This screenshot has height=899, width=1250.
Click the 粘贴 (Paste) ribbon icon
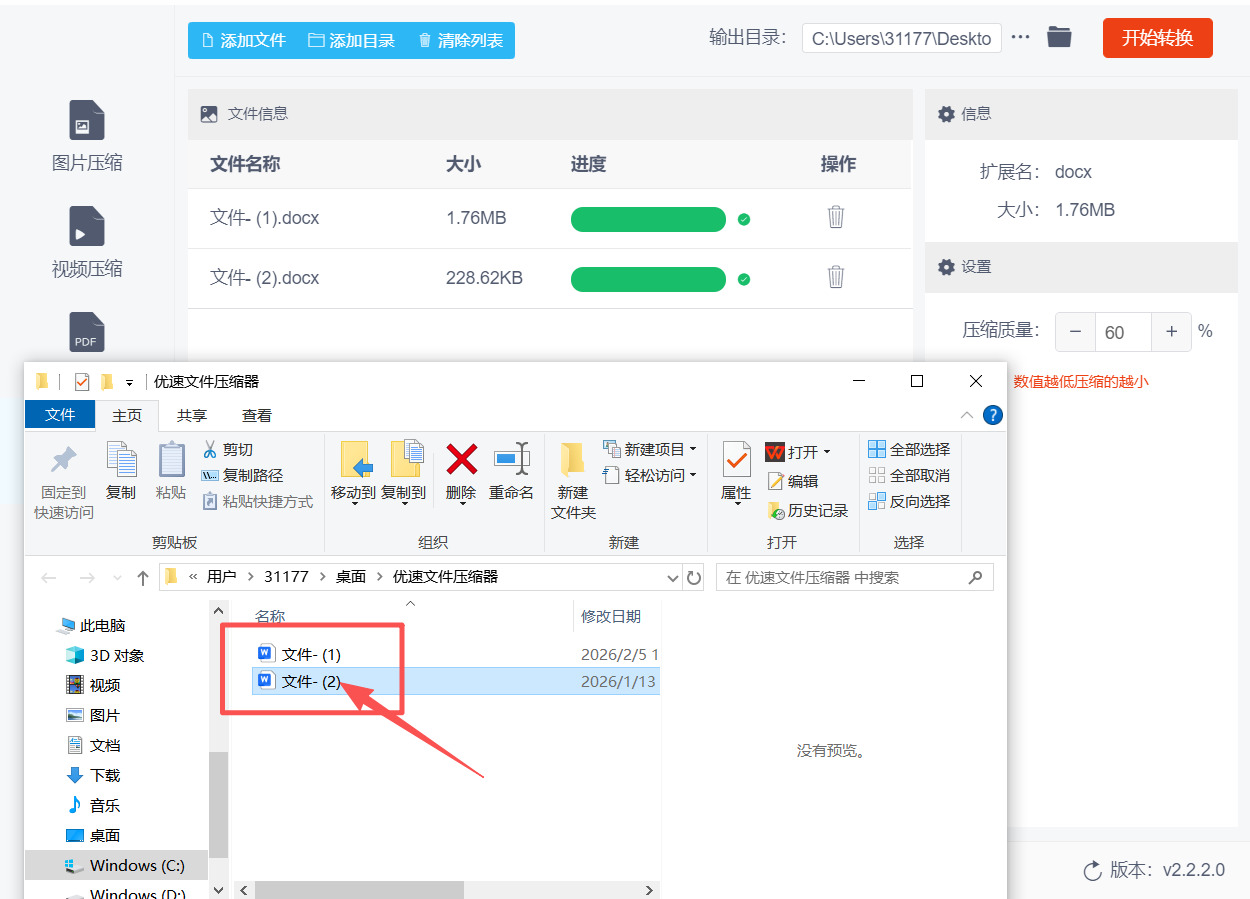pos(170,468)
